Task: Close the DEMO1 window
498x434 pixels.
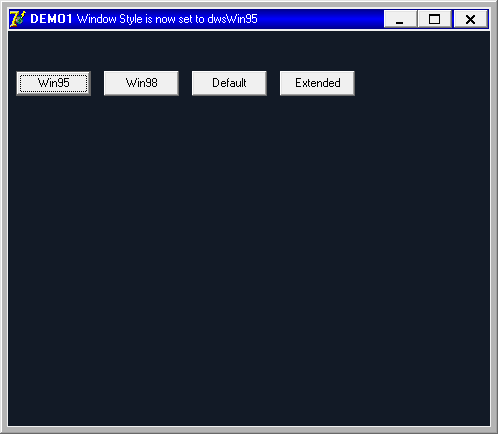Action: click(x=471, y=19)
